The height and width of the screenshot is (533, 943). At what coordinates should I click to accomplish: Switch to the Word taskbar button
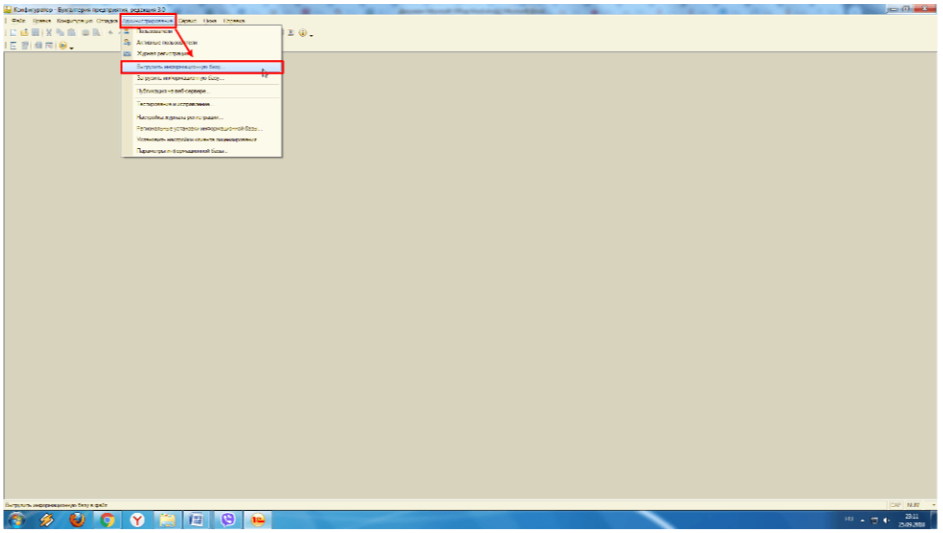pyautogui.click(x=197, y=520)
